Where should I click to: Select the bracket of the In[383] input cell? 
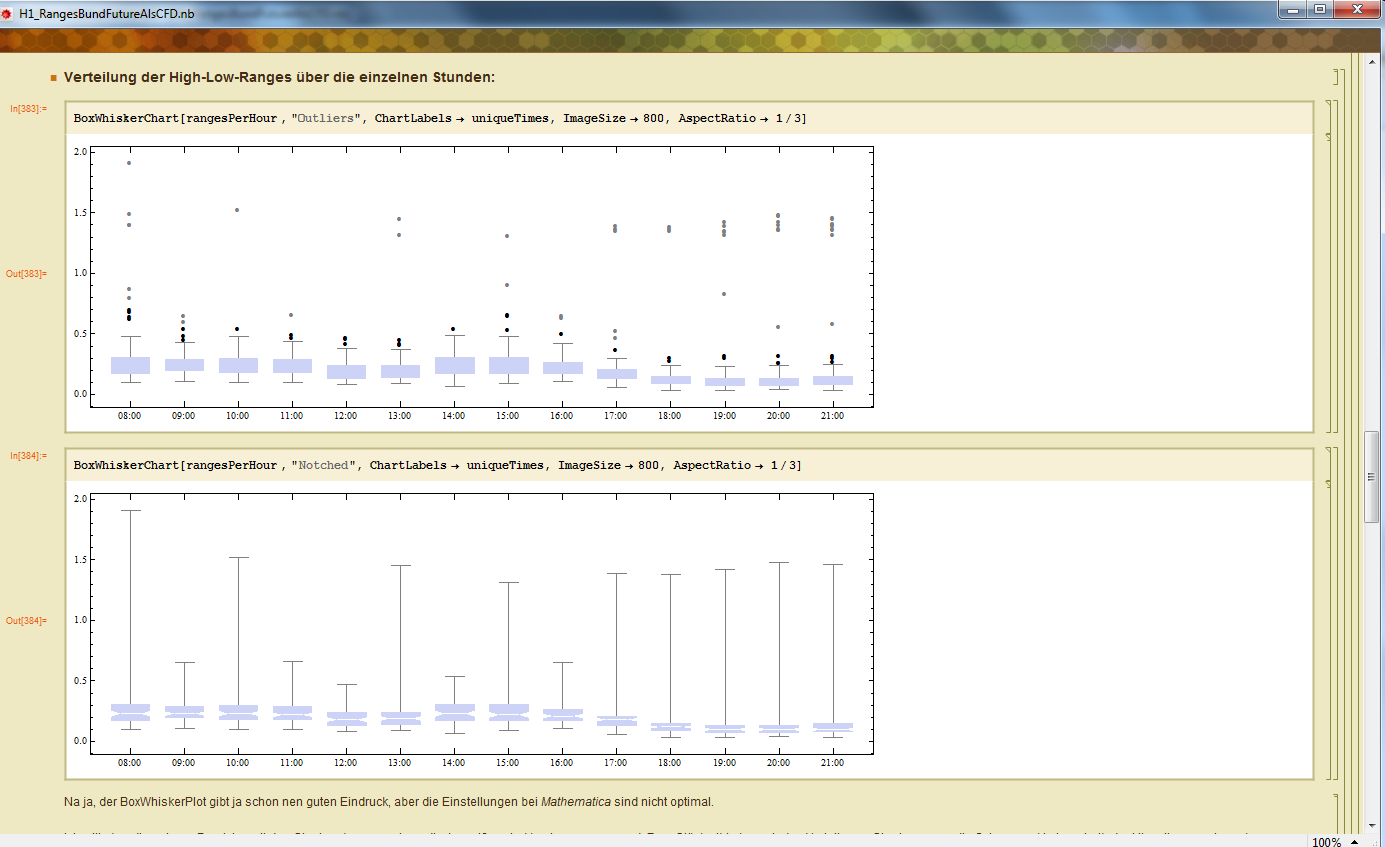(1328, 118)
